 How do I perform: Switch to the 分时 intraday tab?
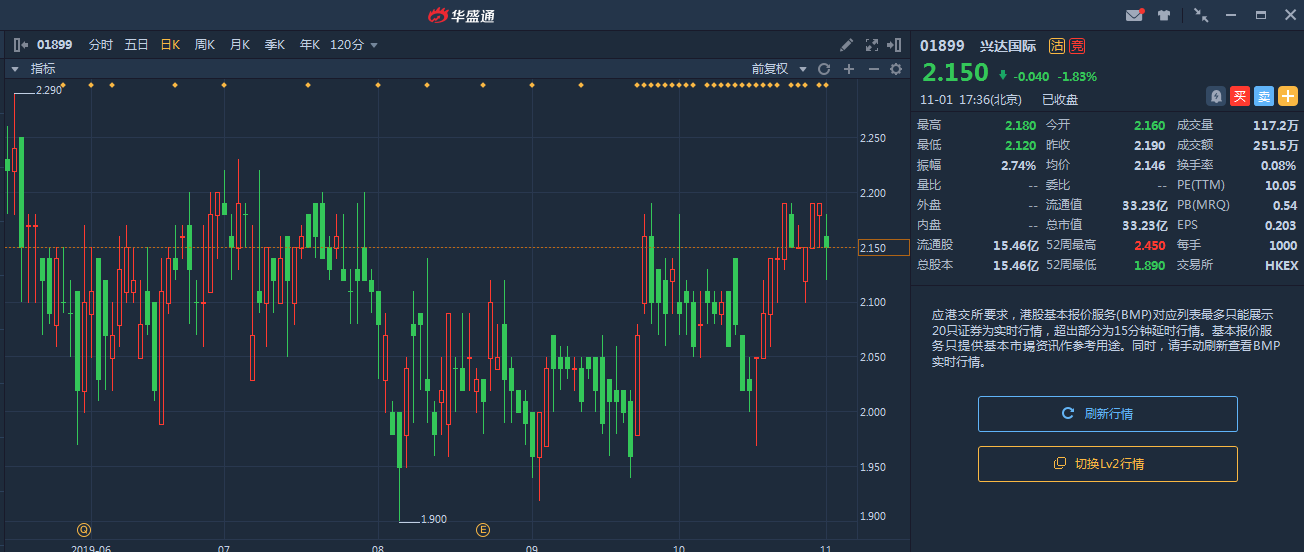100,44
